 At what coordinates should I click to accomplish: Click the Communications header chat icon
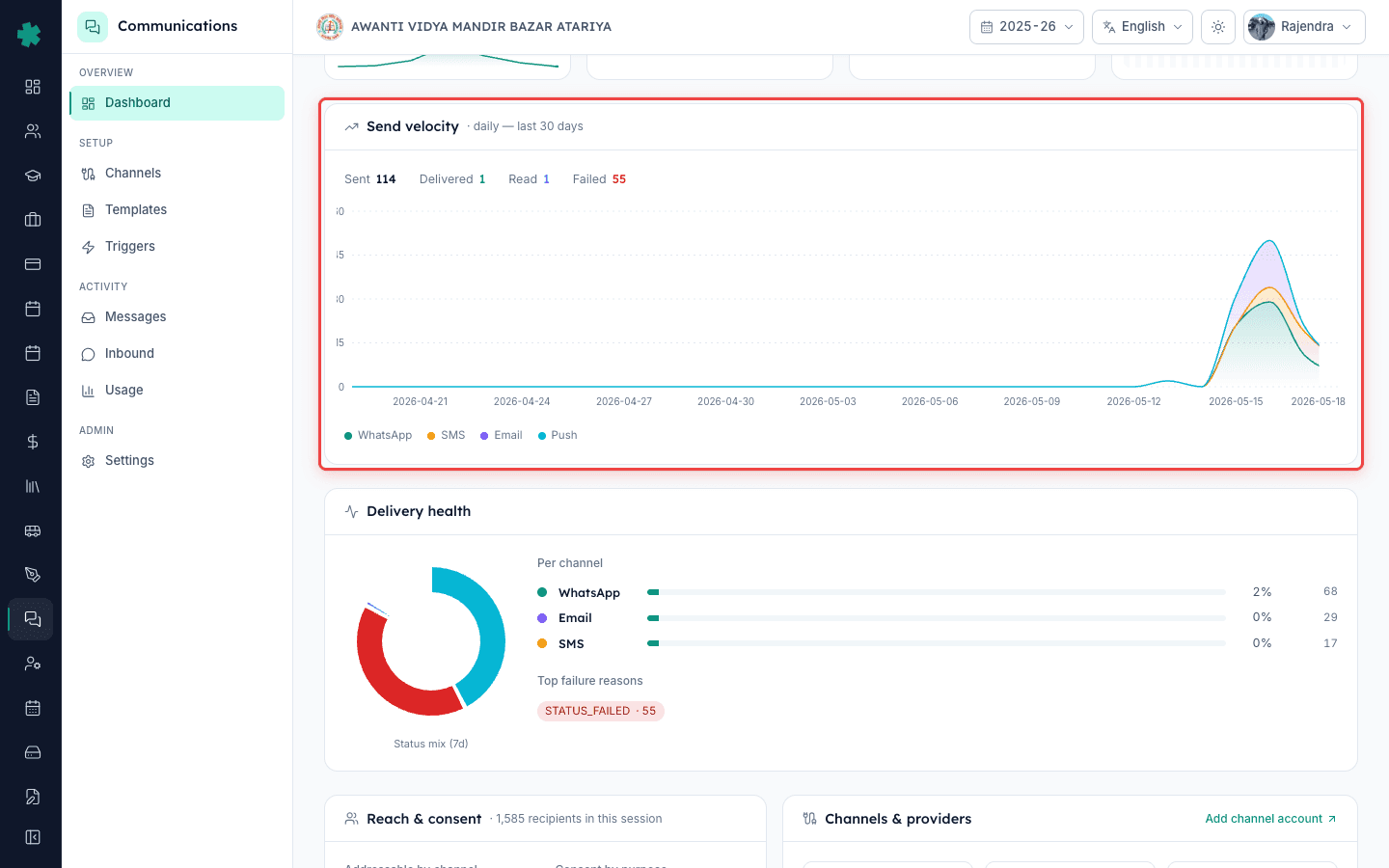[x=93, y=27]
